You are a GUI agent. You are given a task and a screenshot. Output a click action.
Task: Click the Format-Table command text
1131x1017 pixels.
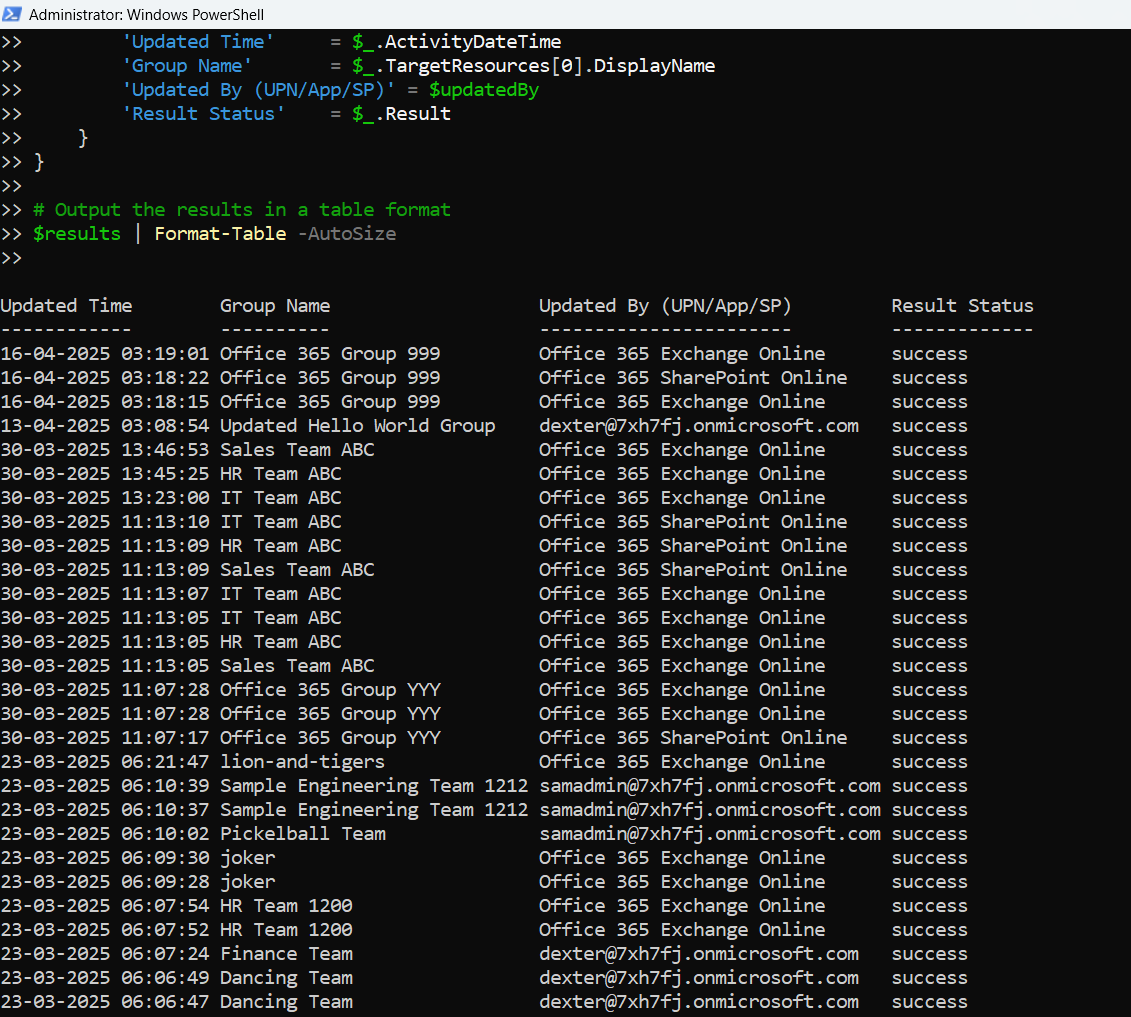pos(220,234)
